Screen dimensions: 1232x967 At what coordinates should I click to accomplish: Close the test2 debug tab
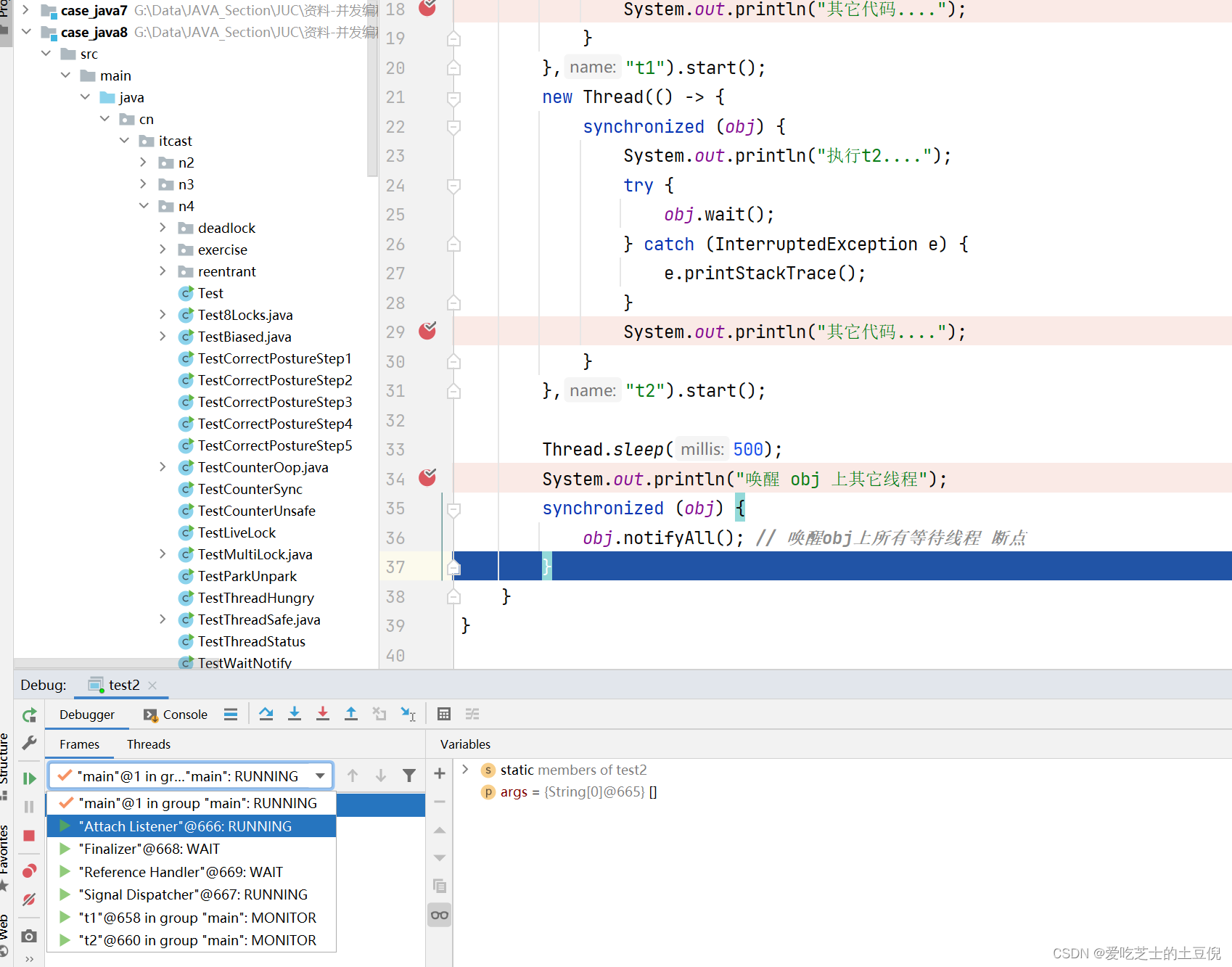(x=152, y=685)
